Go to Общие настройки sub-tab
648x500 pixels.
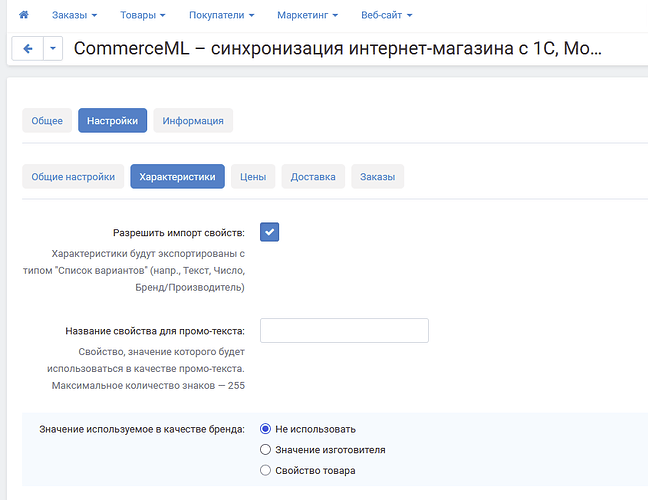(73, 176)
